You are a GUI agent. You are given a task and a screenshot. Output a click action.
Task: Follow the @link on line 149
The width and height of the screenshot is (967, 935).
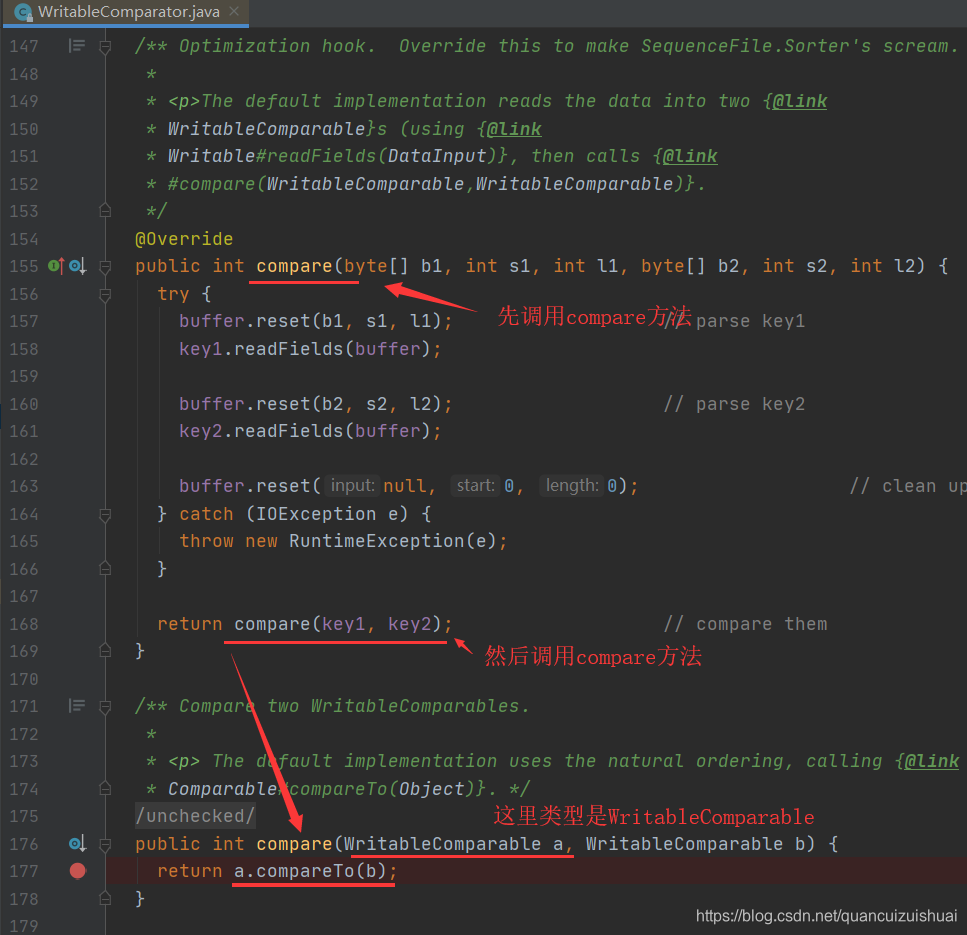800,101
